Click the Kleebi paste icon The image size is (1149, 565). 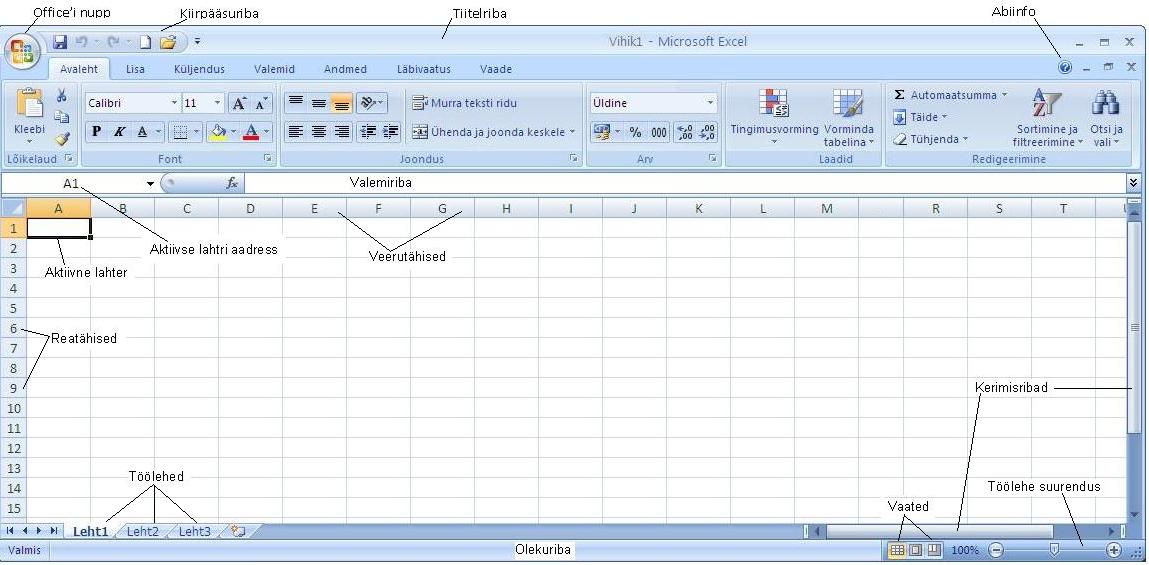click(29, 104)
